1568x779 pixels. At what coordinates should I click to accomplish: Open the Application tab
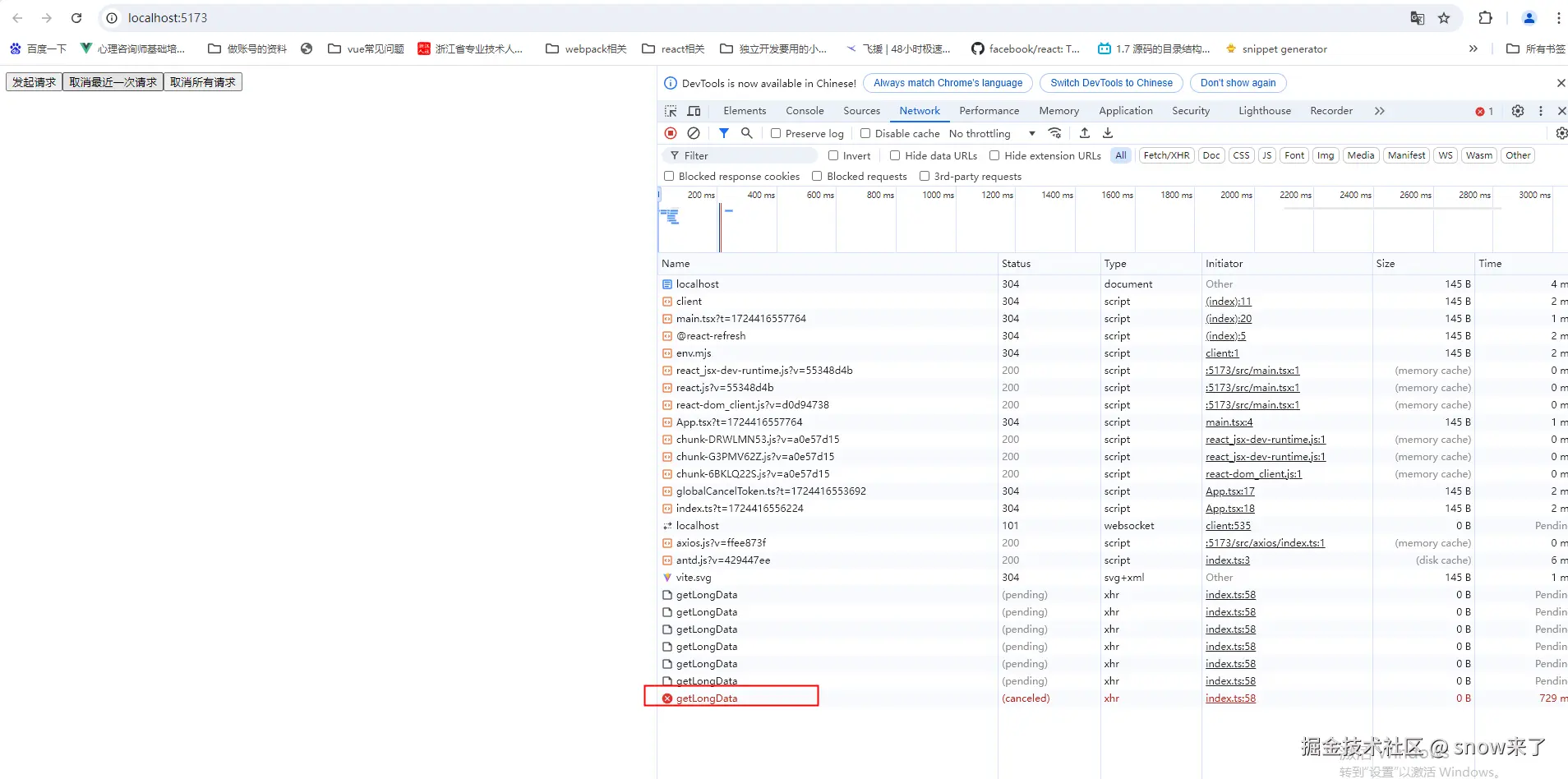[x=1126, y=111]
